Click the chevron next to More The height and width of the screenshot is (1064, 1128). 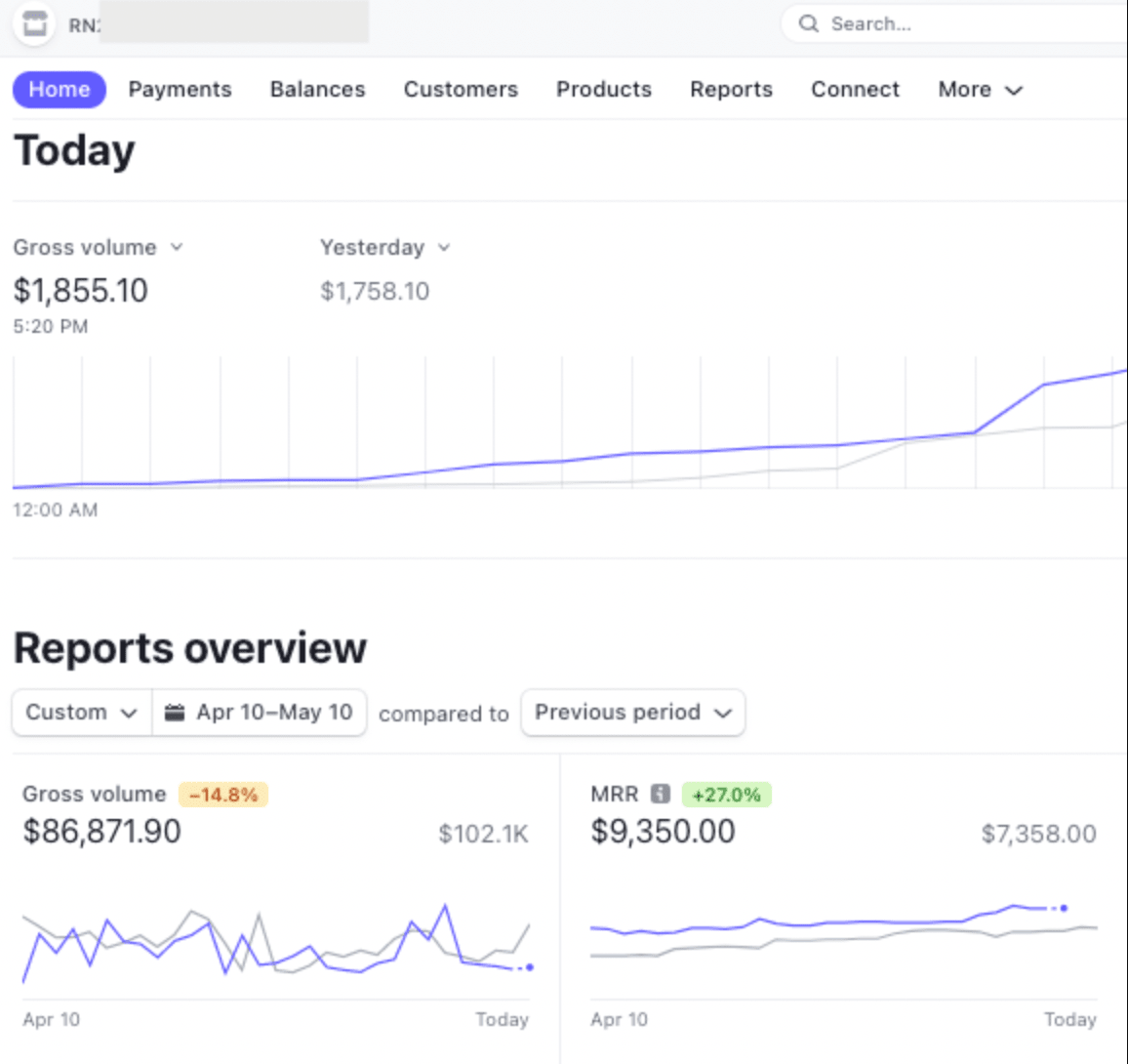tap(1014, 91)
